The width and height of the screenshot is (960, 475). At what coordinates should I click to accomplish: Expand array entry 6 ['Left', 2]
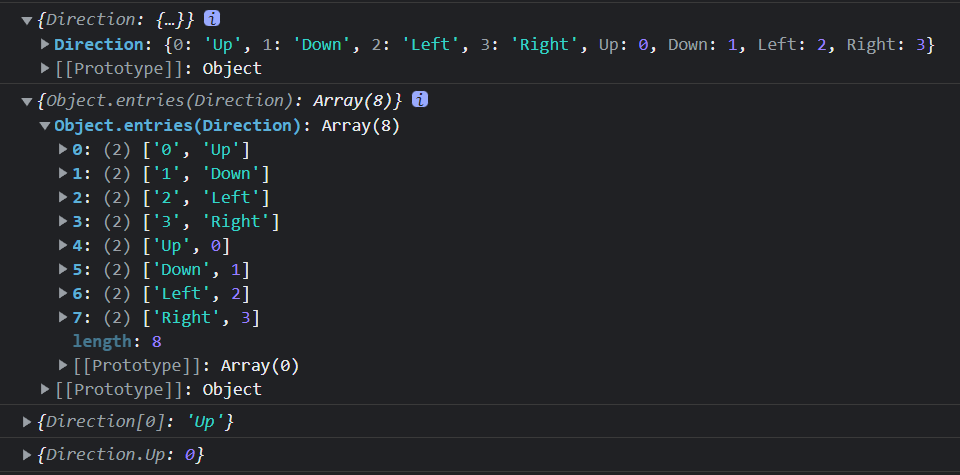(64, 294)
